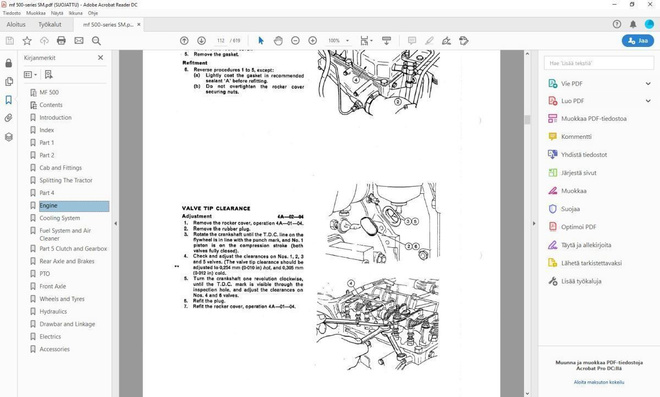
Task: Click the Bookmark star icon in toolbar
Action: pos(27,41)
